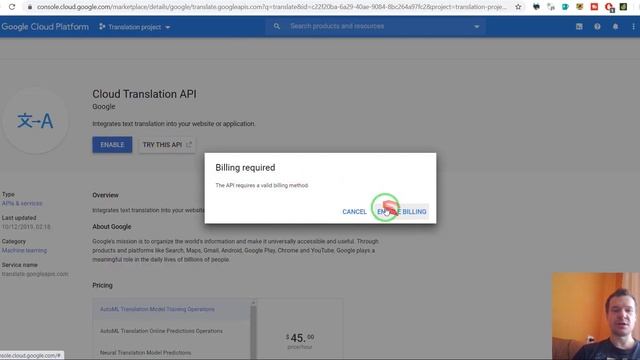Open the three-dot more options menu
This screenshot has width=640, height=360.
pos(633,27)
